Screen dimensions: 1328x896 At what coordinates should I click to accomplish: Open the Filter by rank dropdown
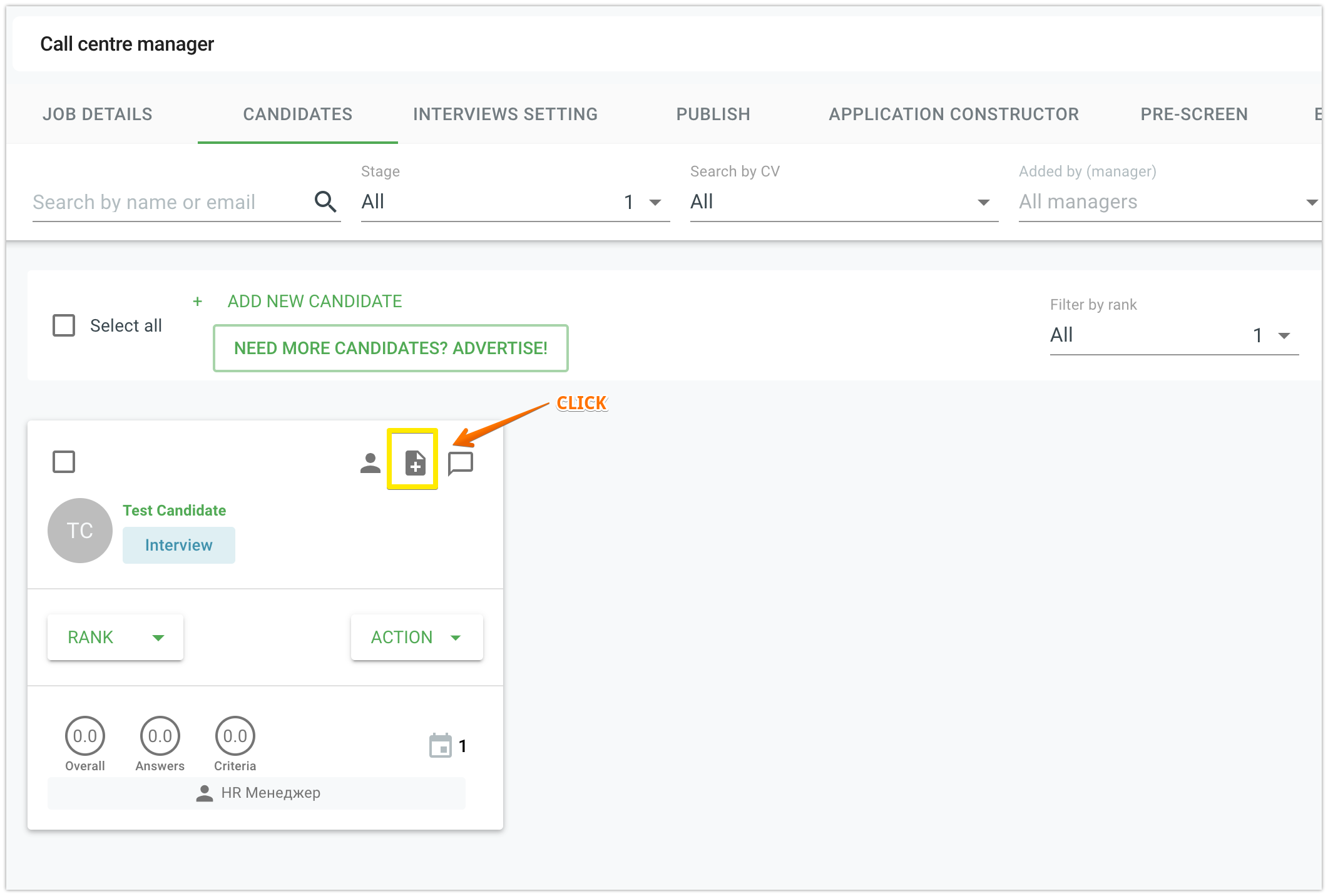[x=1173, y=335]
